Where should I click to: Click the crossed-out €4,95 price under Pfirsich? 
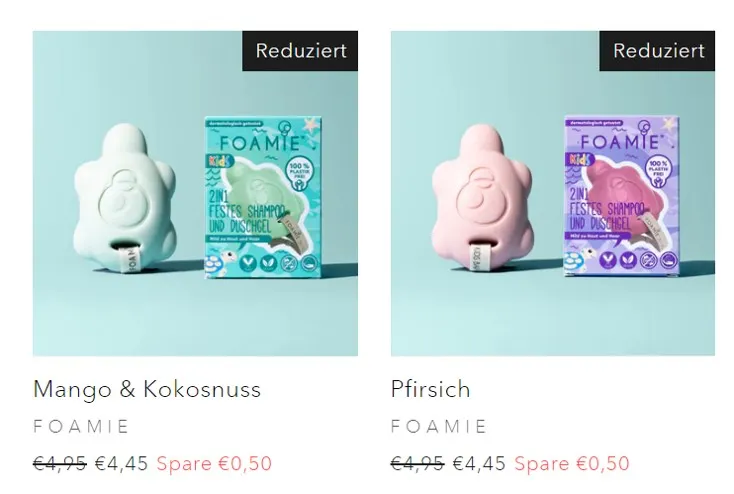[x=418, y=464]
